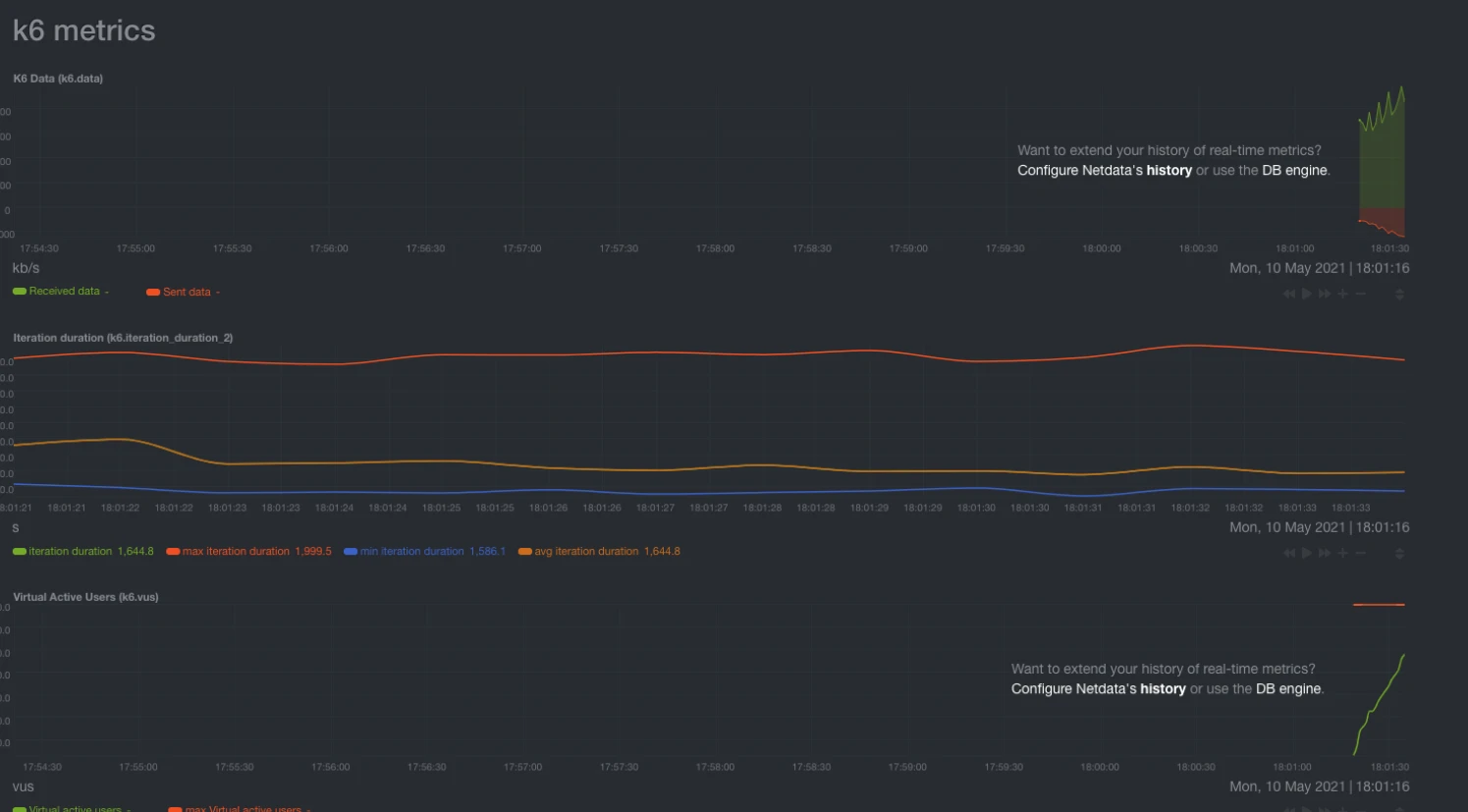Pan the K6 Data chart right
Image resolution: width=1468 pixels, height=812 pixels.
1325,294
